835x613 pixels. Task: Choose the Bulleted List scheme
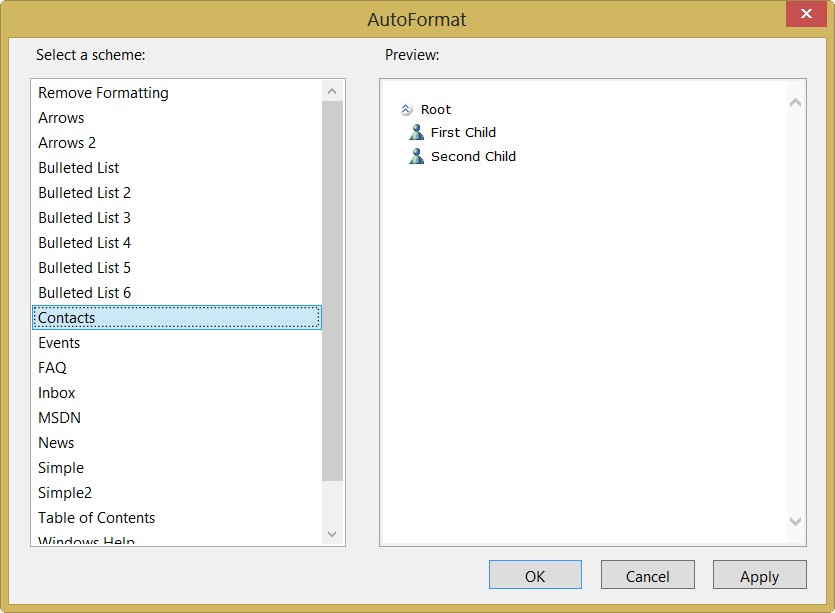(177, 168)
